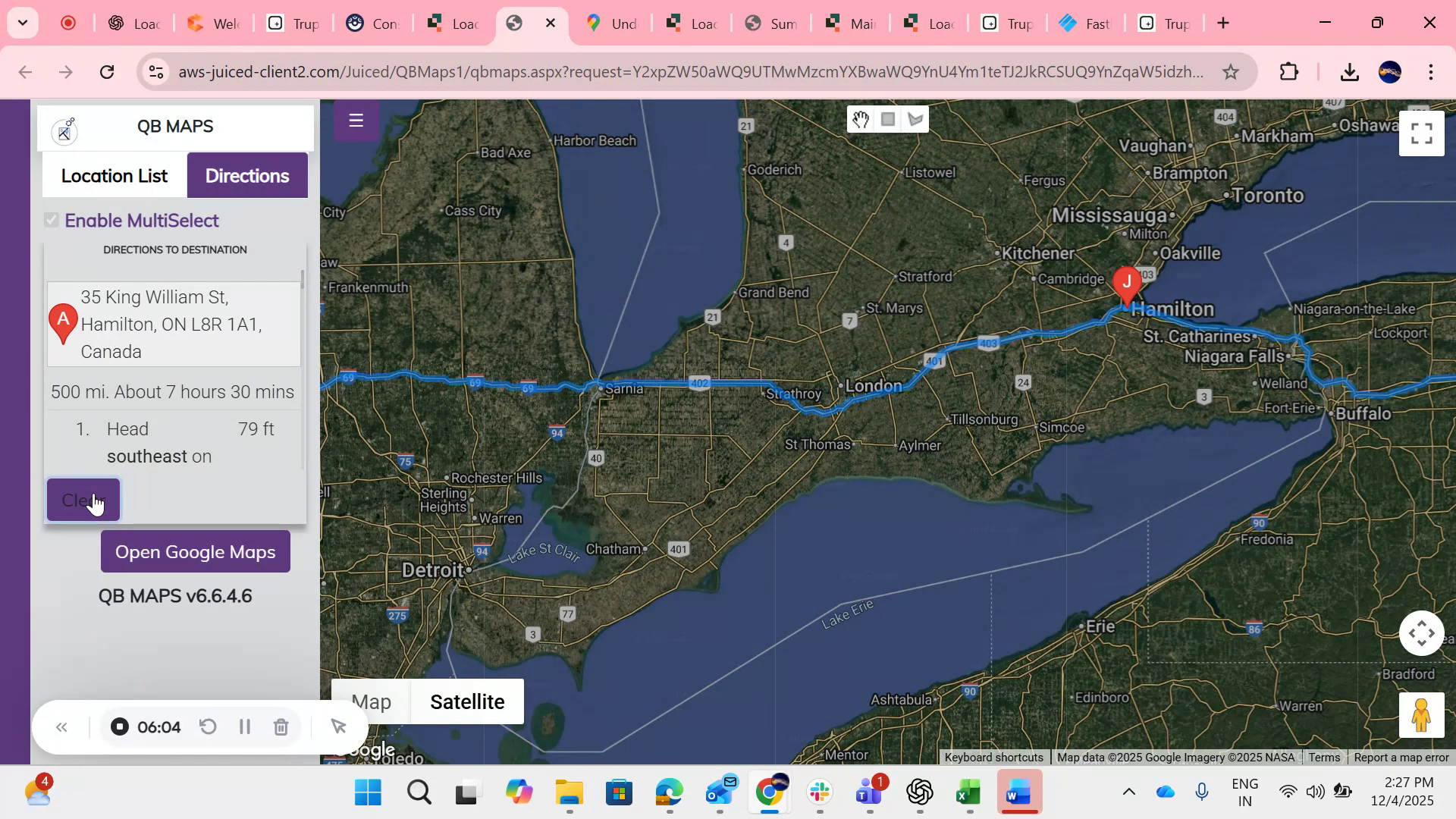Collapse the recording toolbar with double chevron

coord(62,726)
